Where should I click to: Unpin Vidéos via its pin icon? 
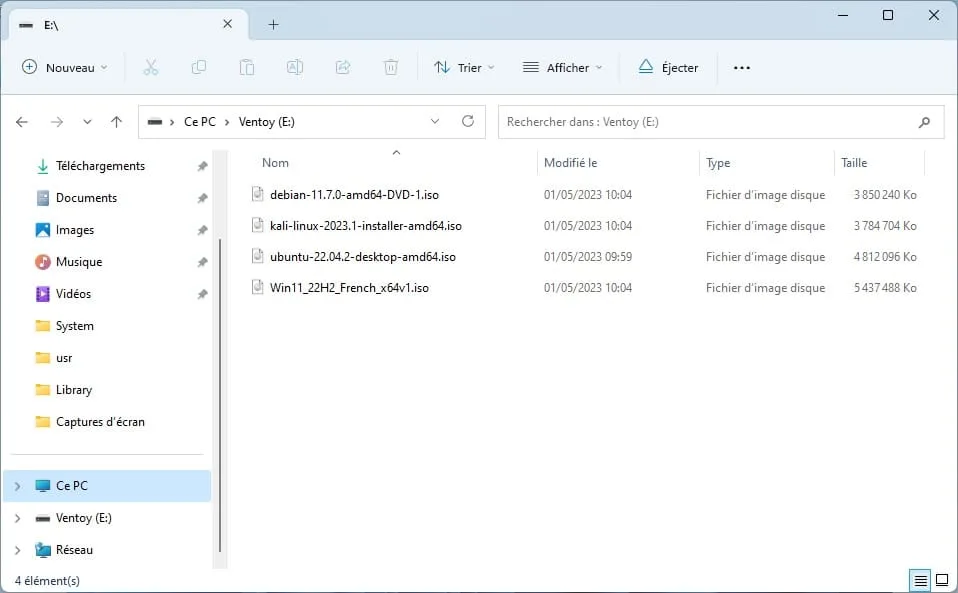pyautogui.click(x=202, y=294)
